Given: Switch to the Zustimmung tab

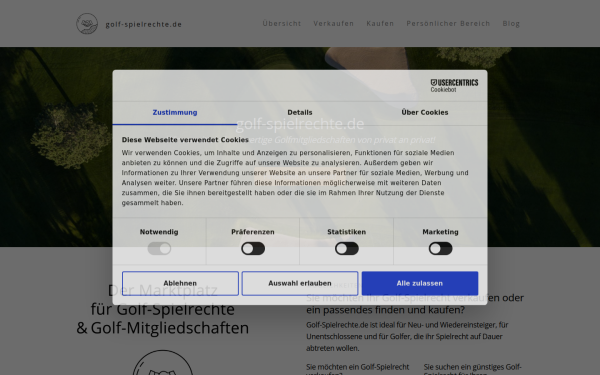Looking at the screenshot, I should [175, 112].
